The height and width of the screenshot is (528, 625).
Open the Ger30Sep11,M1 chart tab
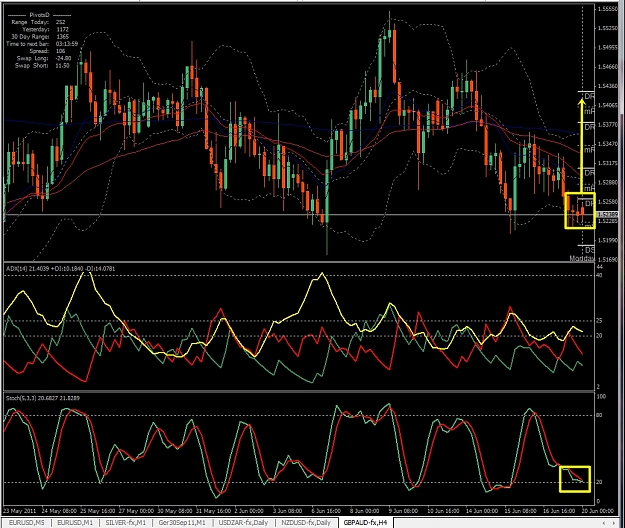pyautogui.click(x=182, y=522)
